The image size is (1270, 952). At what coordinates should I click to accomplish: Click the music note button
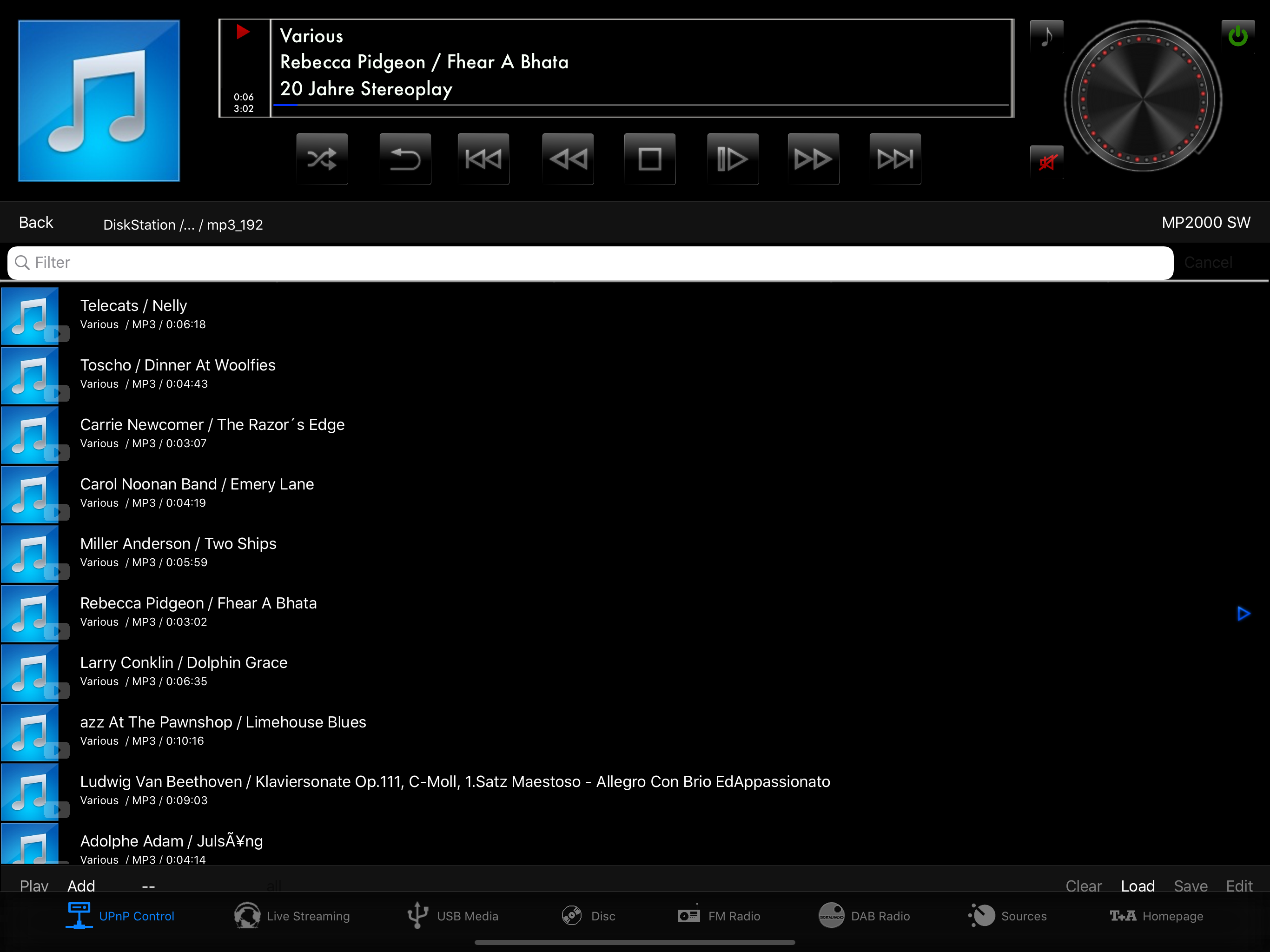tap(1047, 37)
